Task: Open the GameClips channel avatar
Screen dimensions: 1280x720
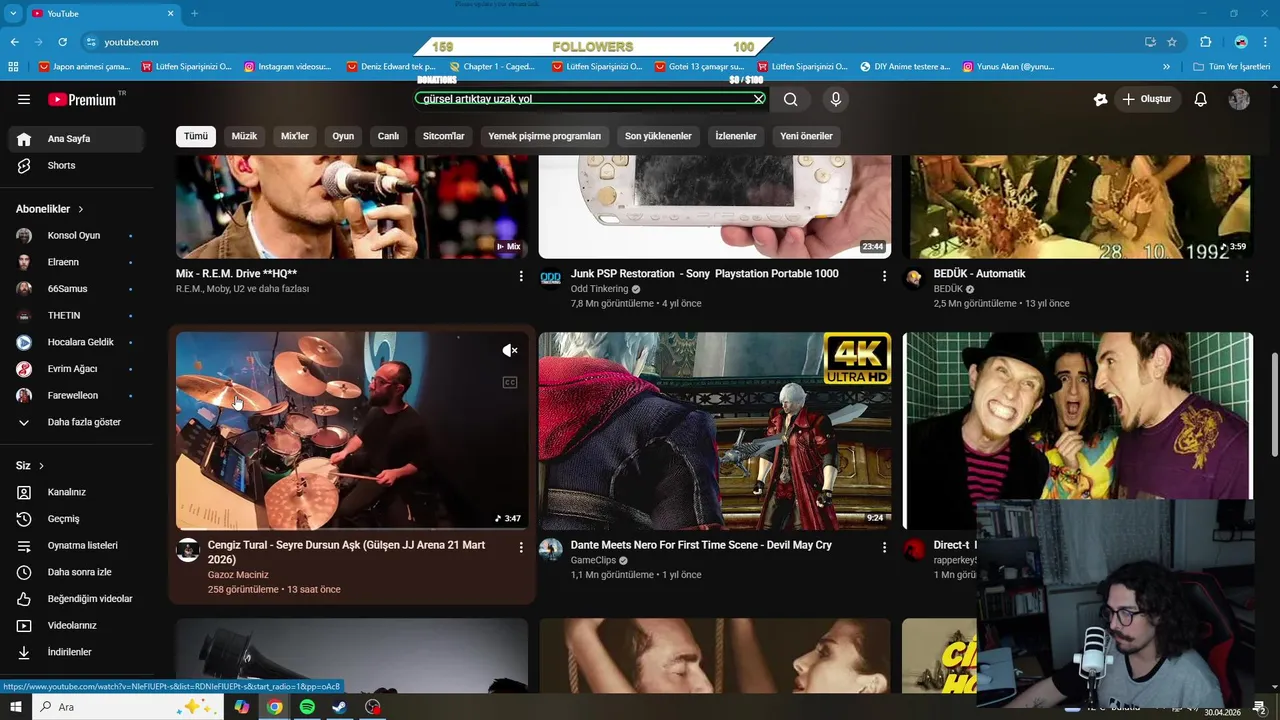Action: point(551,550)
